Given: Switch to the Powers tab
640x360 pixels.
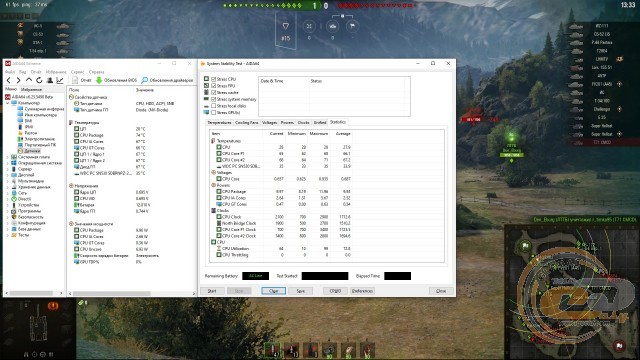Looking at the screenshot, I should point(287,122).
